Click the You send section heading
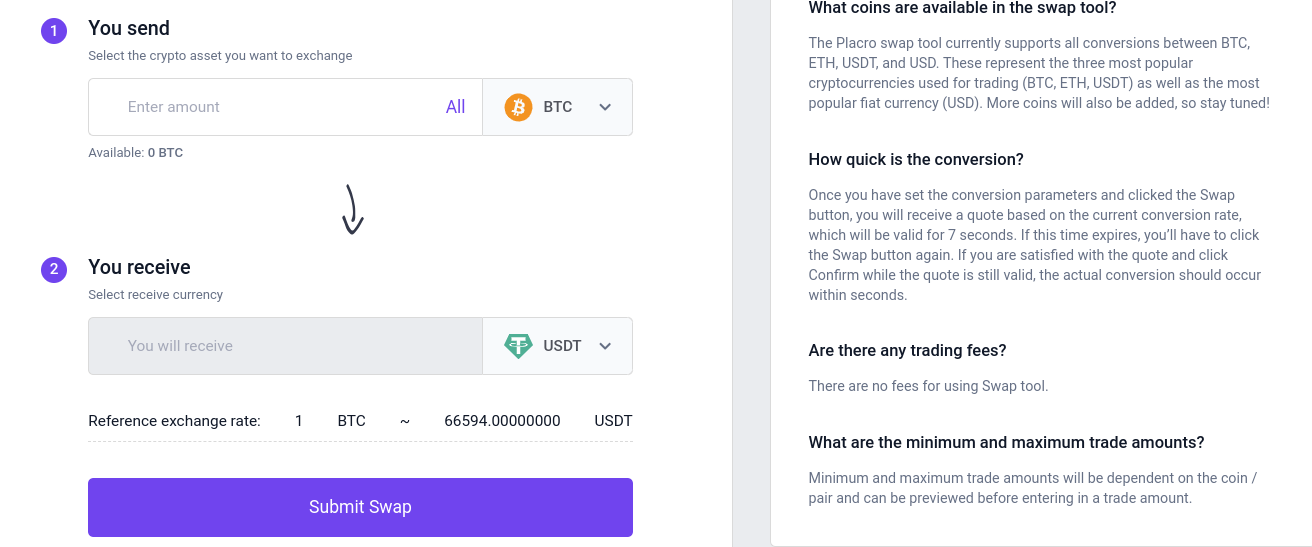The height and width of the screenshot is (547, 1312). (129, 28)
